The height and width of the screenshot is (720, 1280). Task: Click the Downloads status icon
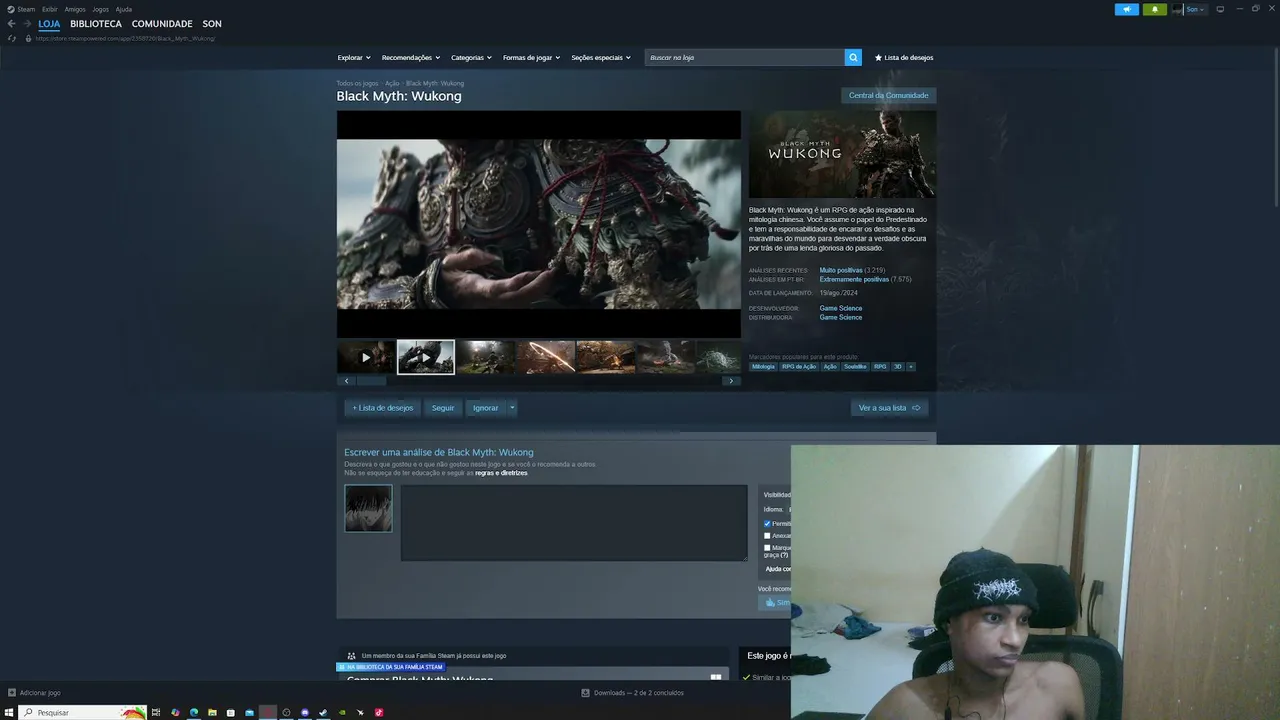click(585, 692)
